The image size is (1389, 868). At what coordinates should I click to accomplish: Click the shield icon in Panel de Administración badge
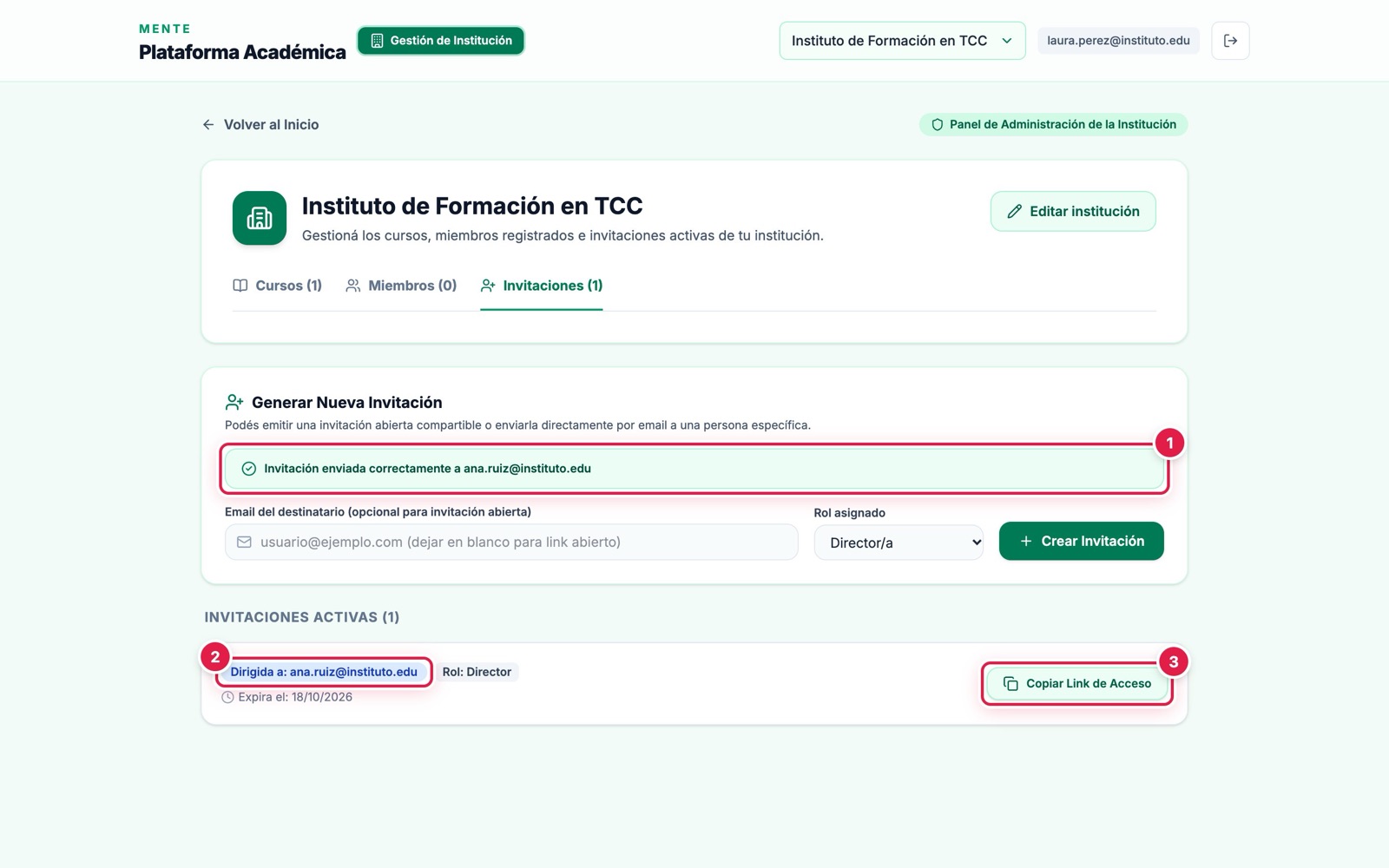[x=938, y=125]
